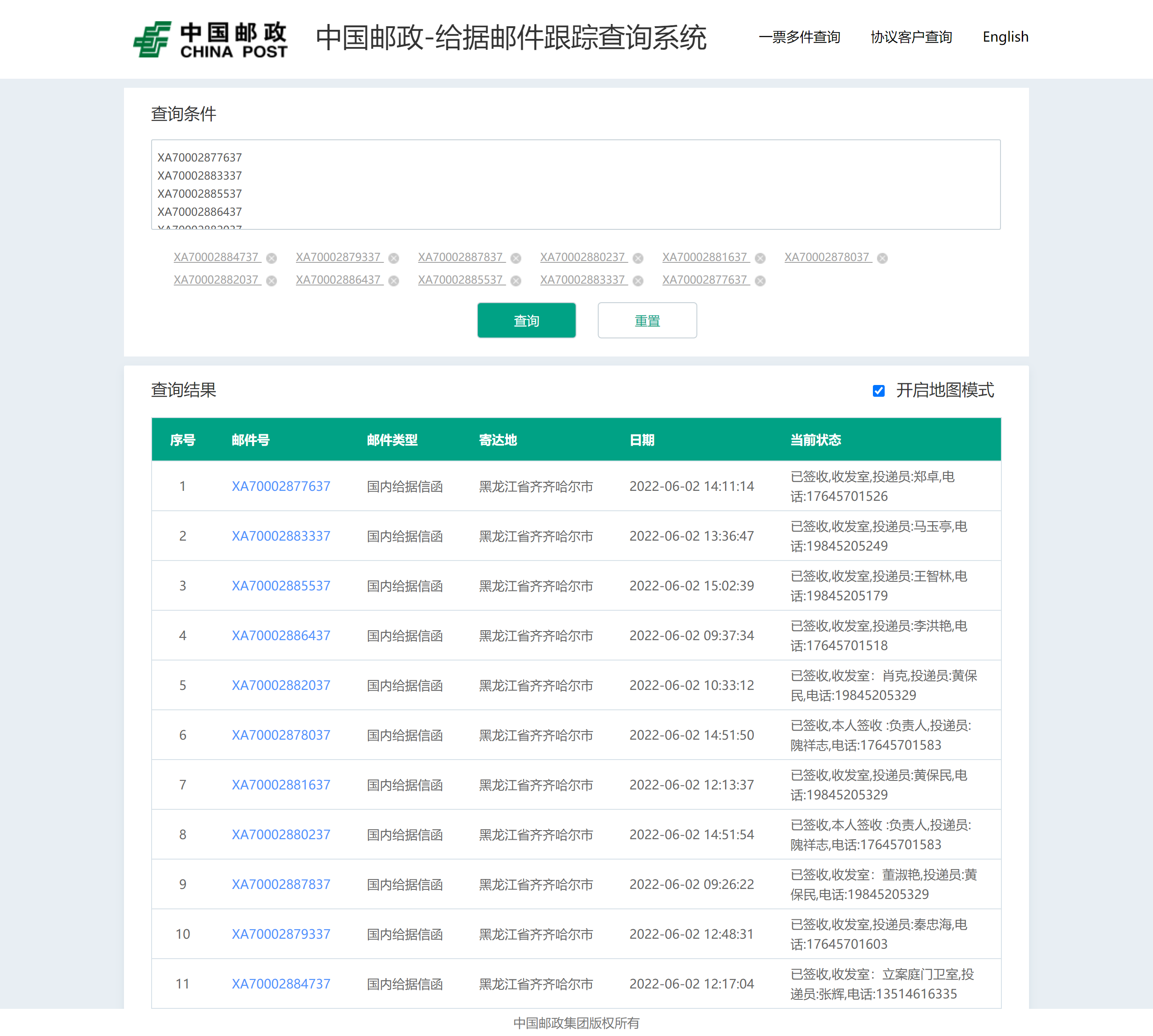
Task: Select the date 2022-06-02 12:17:04
Action: [692, 984]
